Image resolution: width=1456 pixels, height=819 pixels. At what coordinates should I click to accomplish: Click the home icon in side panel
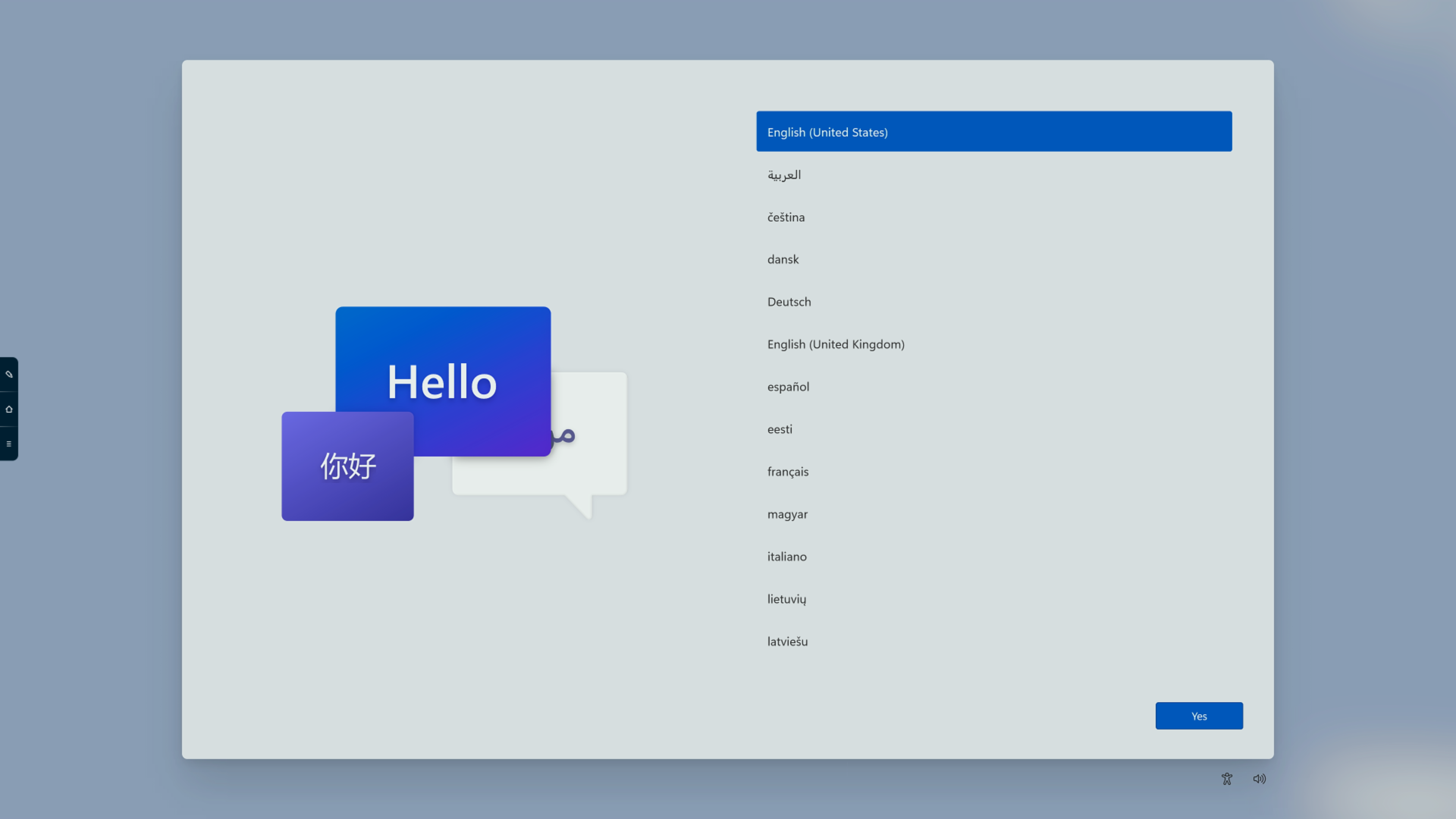tap(9, 409)
